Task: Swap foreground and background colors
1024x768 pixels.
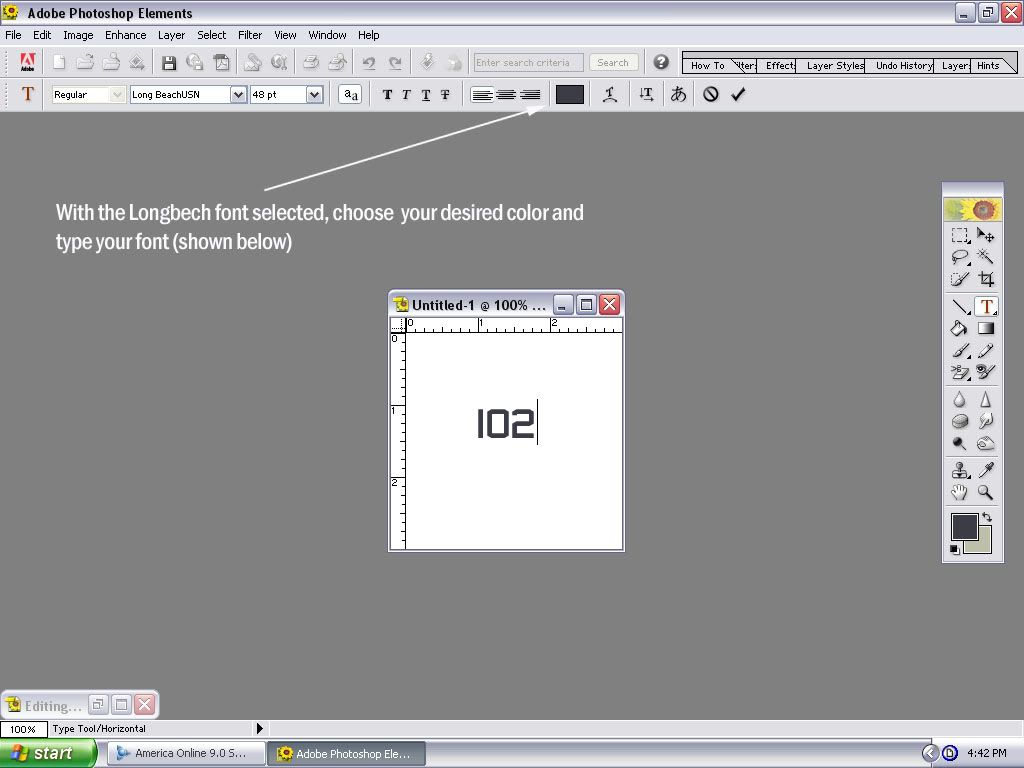Action: tap(987, 517)
